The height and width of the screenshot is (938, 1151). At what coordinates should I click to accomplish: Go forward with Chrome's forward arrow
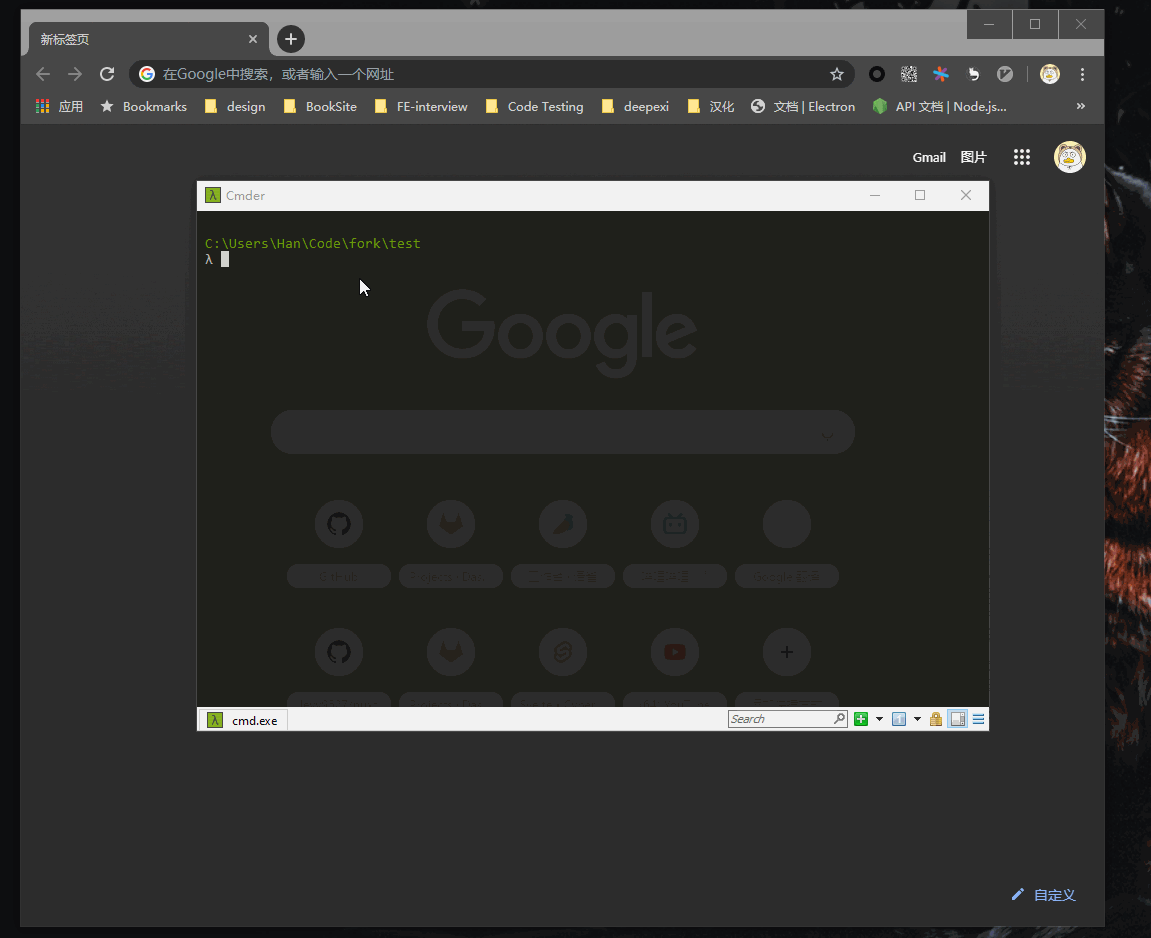coord(75,74)
